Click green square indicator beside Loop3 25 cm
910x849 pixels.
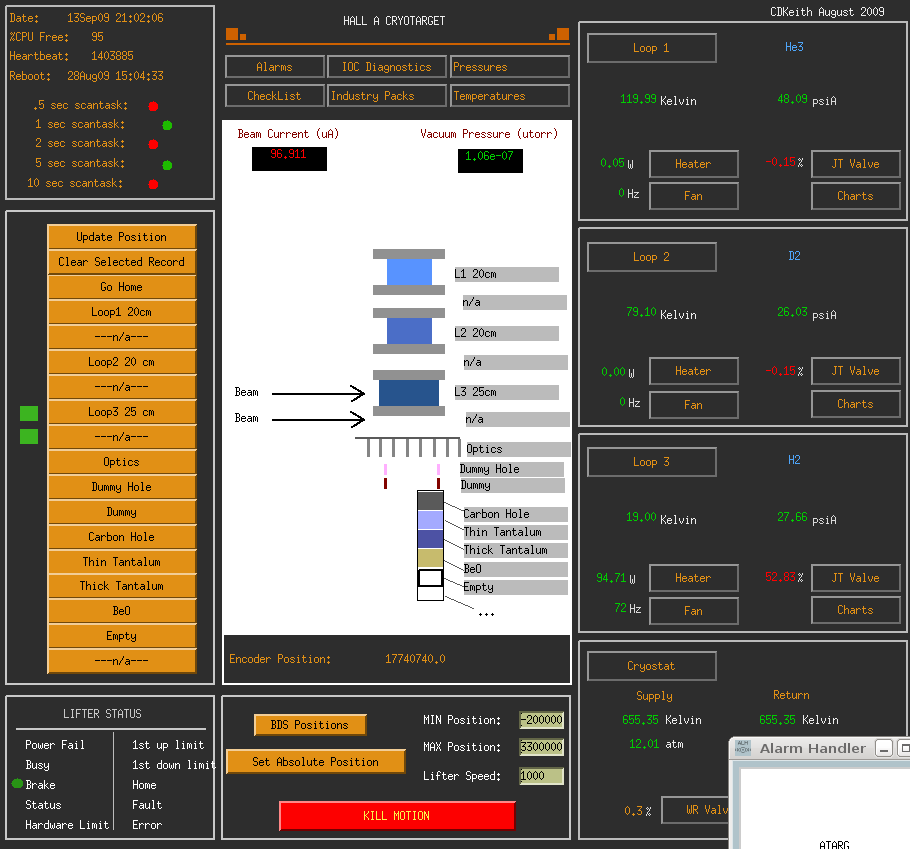click(29, 413)
